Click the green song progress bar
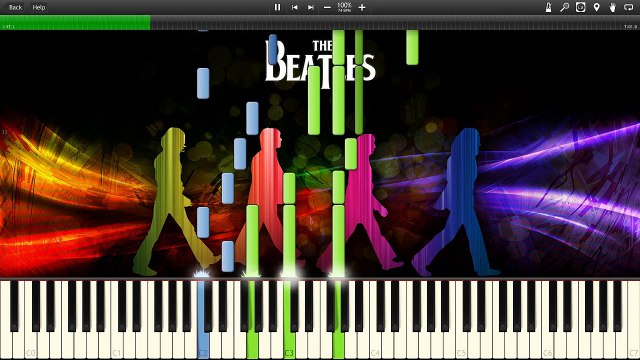 coord(75,22)
